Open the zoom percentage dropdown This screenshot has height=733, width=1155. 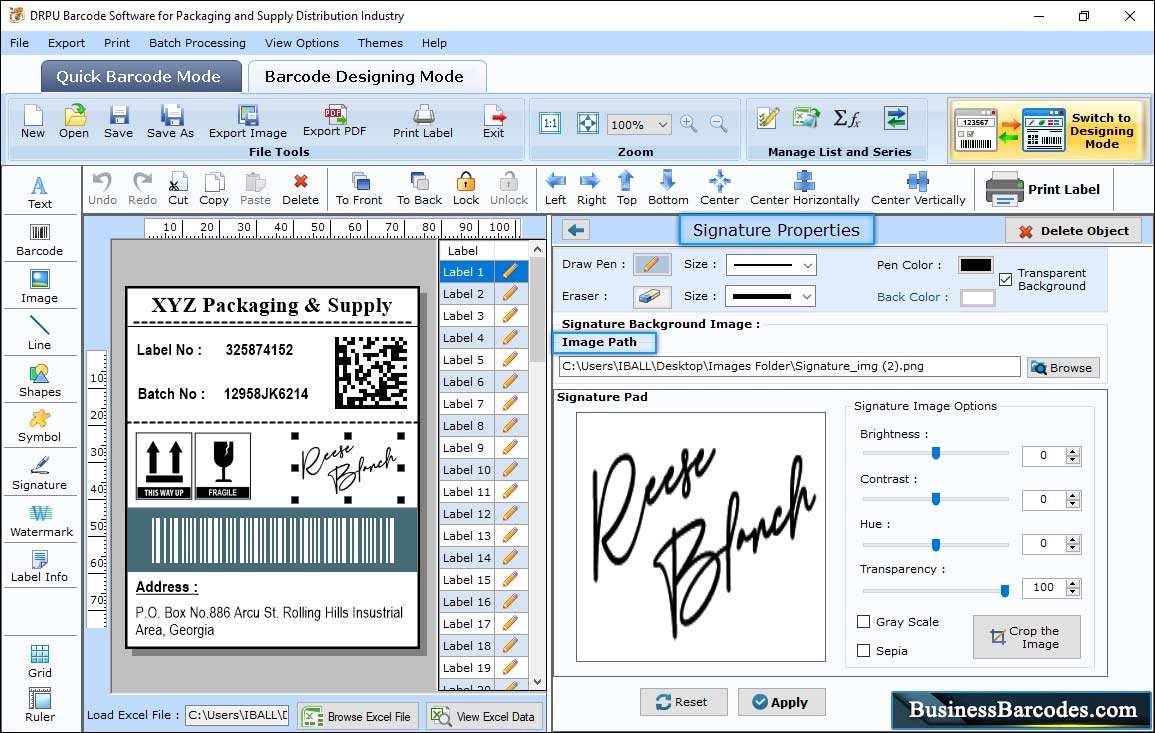click(662, 124)
